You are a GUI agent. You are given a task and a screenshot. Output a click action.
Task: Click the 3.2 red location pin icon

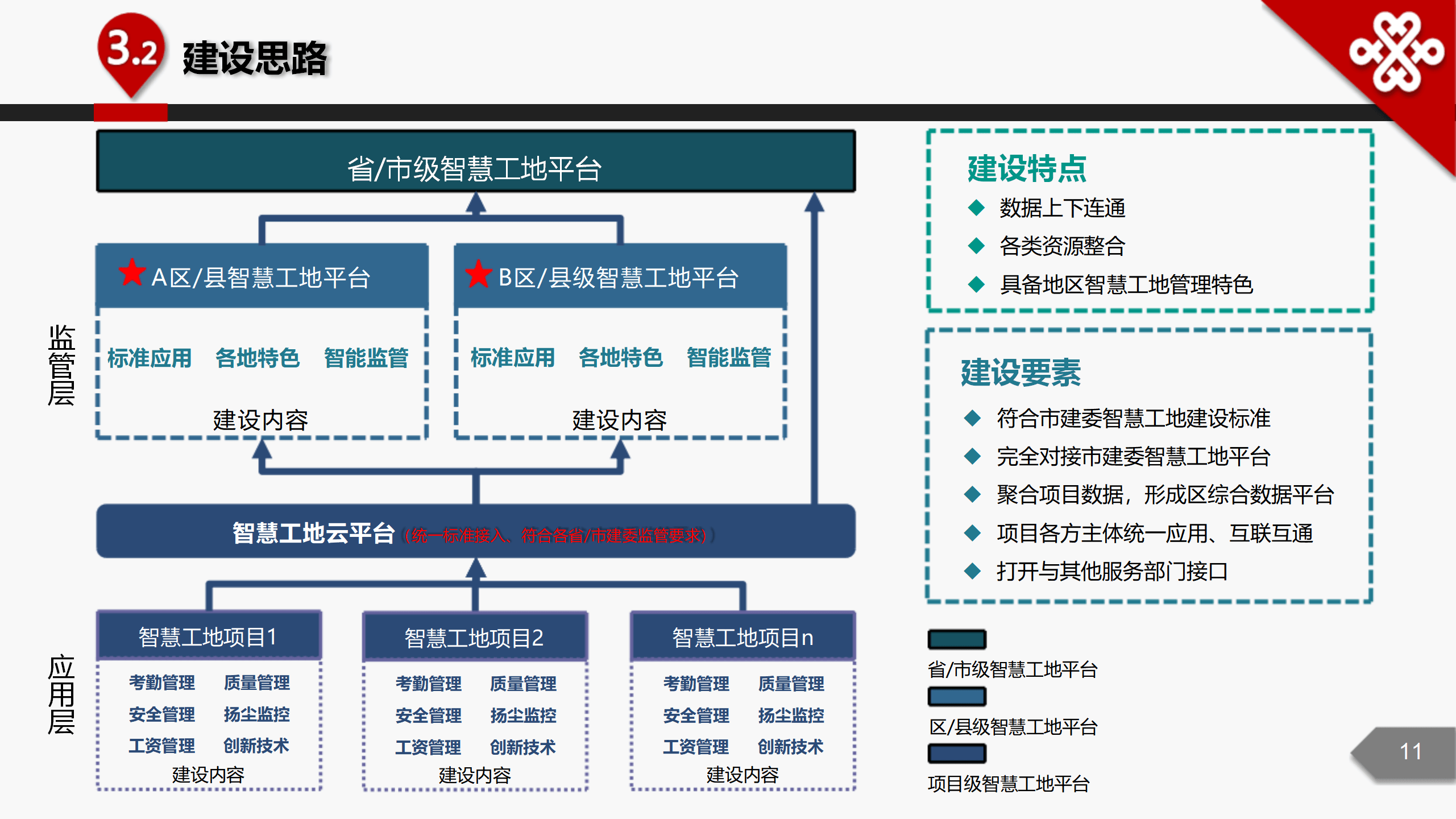(x=131, y=55)
